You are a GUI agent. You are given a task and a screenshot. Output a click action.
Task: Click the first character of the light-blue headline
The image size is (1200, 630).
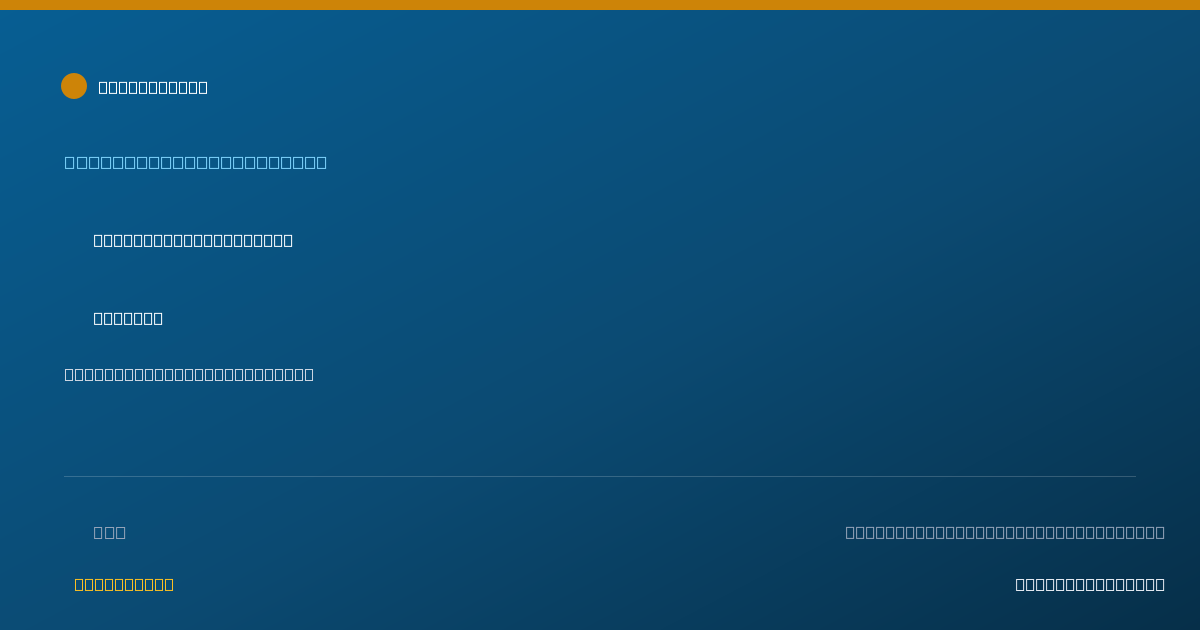click(x=70, y=162)
